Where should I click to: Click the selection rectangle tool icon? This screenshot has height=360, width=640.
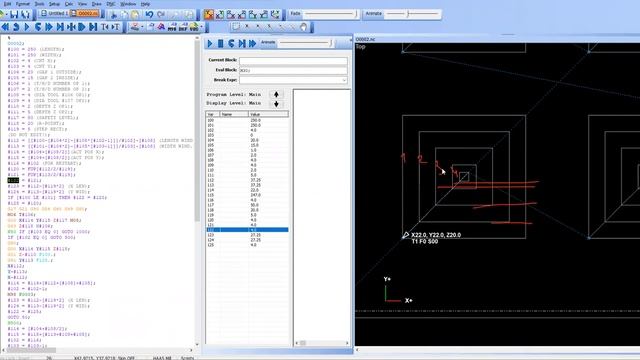(x=236, y=27)
